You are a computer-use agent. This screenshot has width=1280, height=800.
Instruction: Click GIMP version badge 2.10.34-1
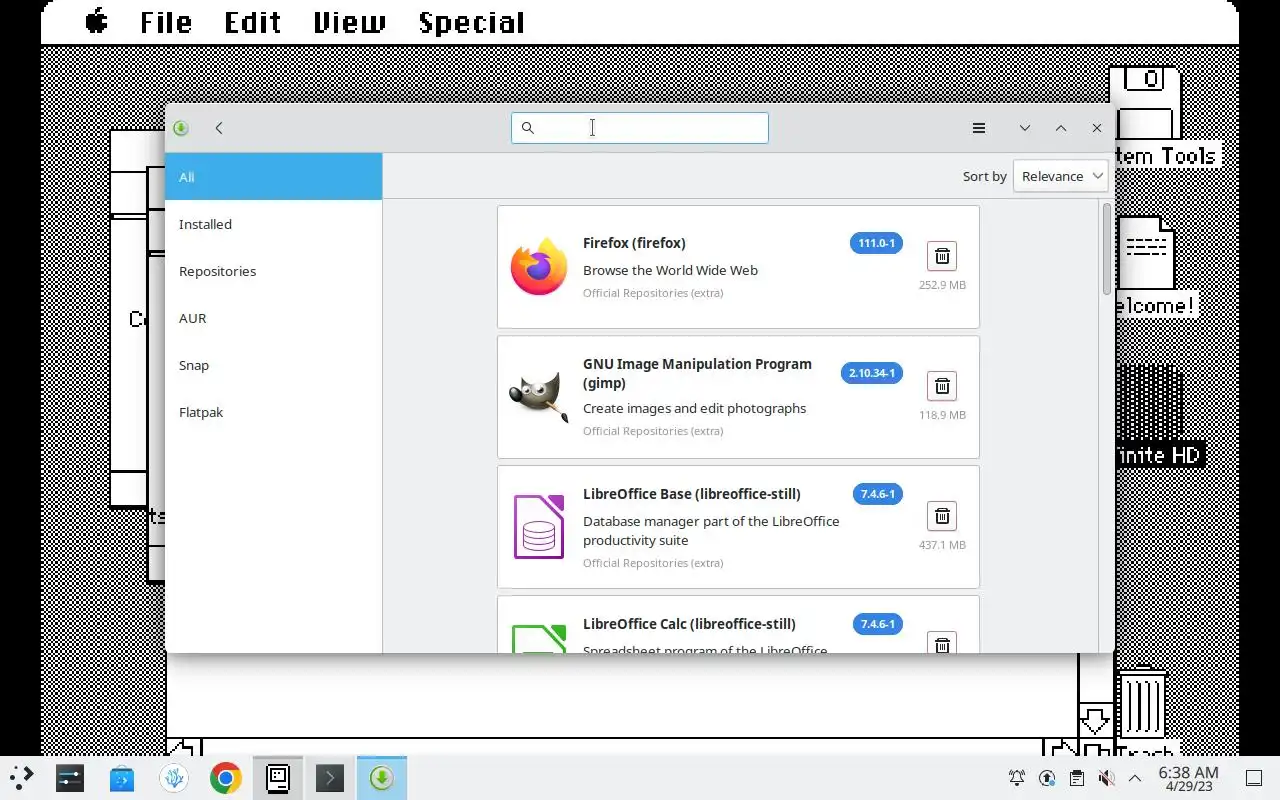872,373
